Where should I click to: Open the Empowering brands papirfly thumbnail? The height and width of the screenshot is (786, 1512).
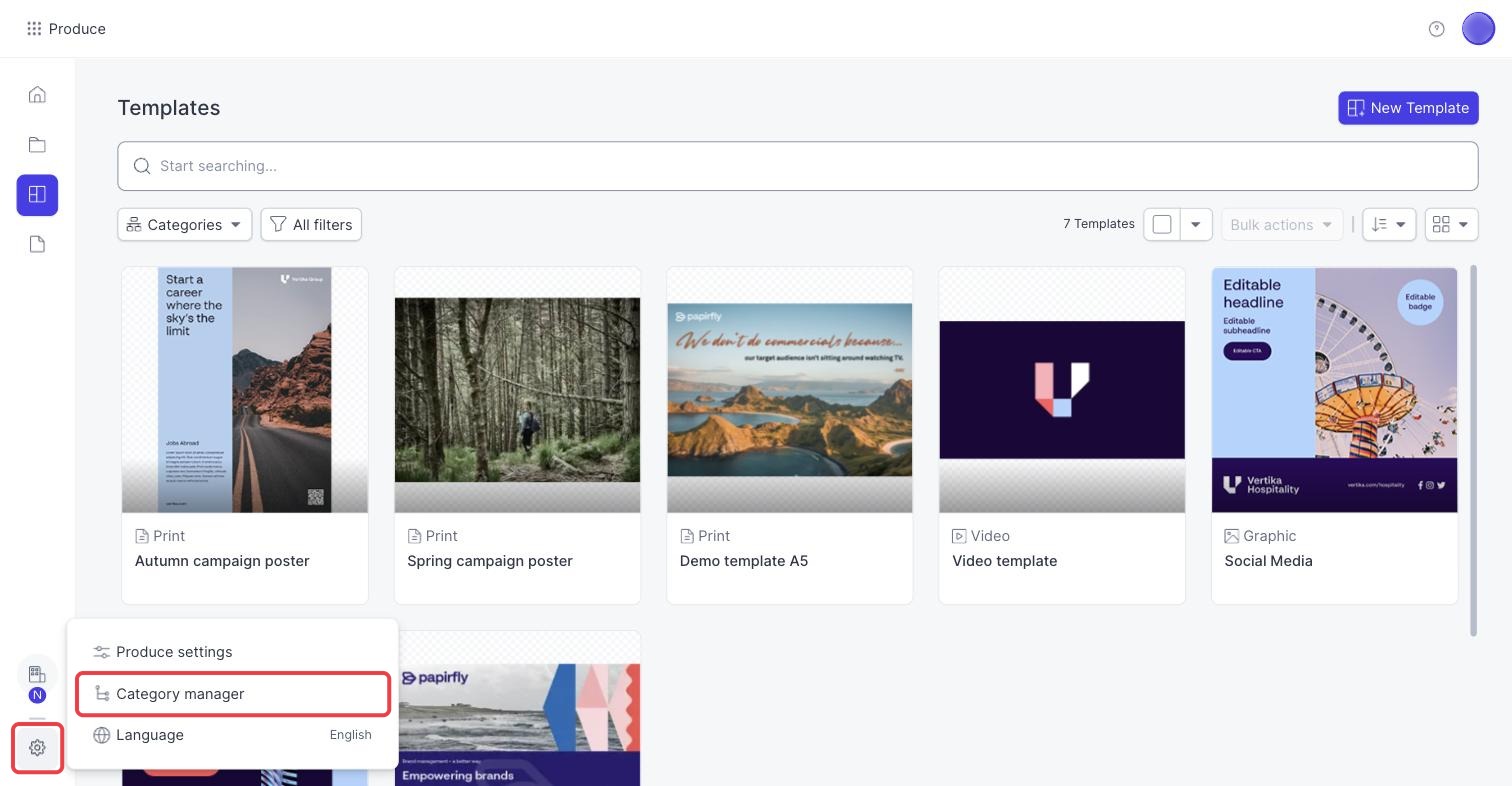[519, 709]
